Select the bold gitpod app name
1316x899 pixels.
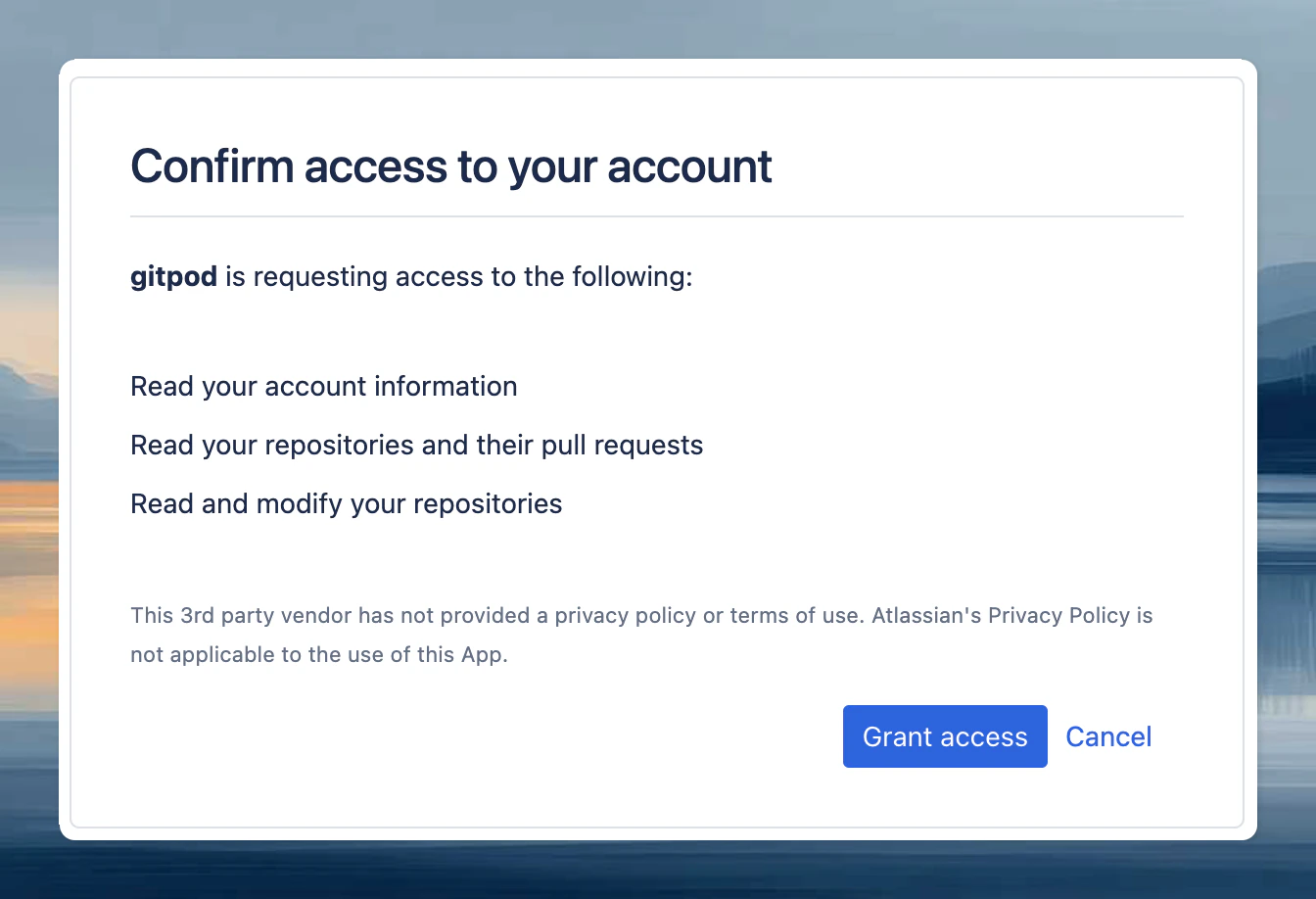point(173,276)
